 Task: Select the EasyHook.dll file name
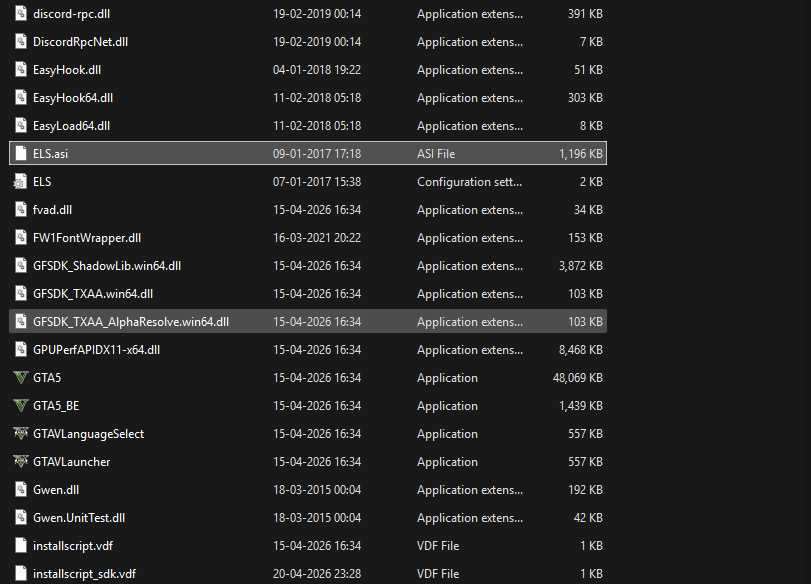tap(67, 70)
